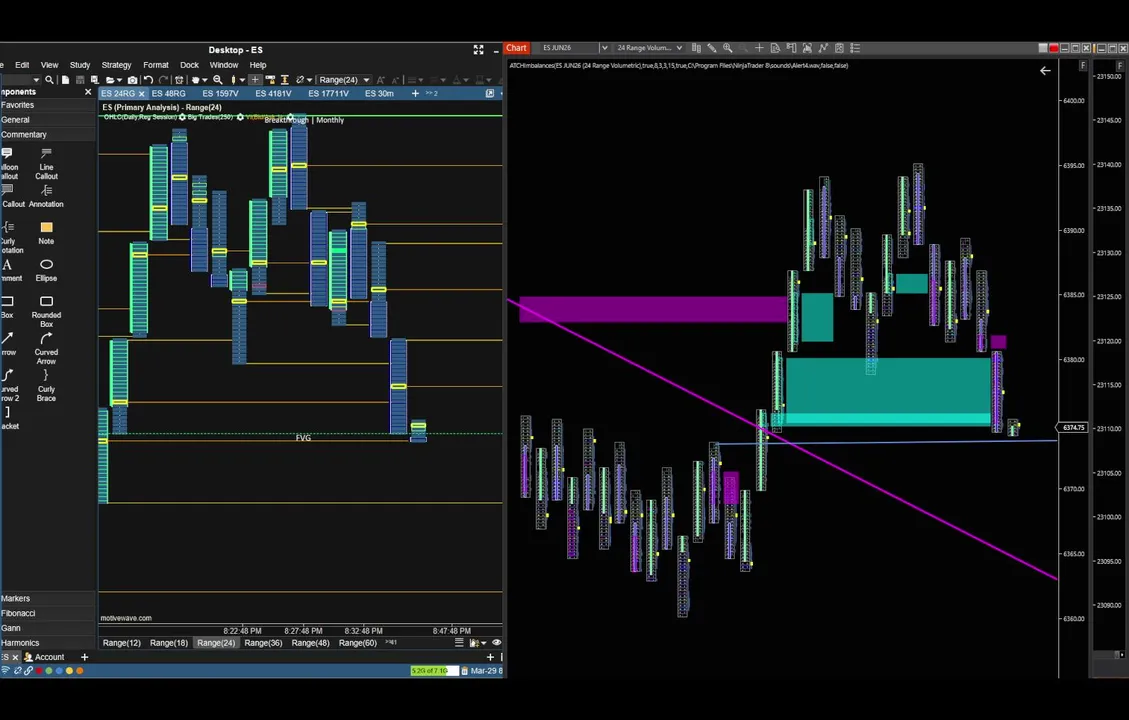Click the alarm clock alert icon in toolbar
Viewport: 1129px width, 720px height.
point(179,80)
